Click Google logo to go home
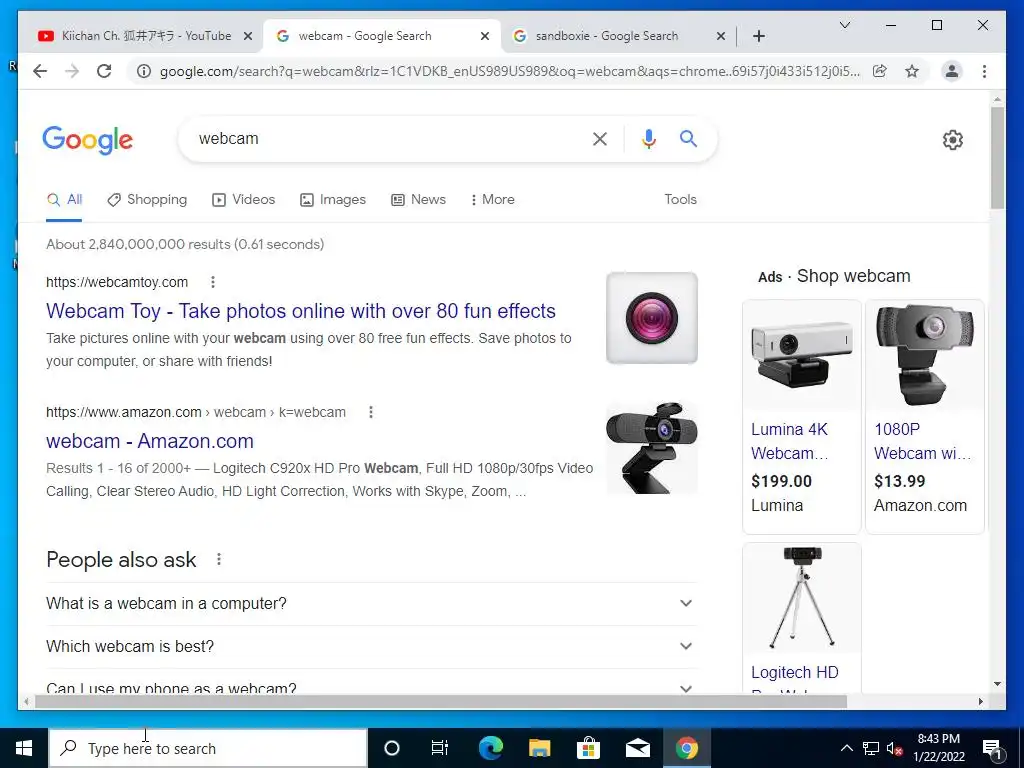Image resolution: width=1024 pixels, height=768 pixels. 88,140
